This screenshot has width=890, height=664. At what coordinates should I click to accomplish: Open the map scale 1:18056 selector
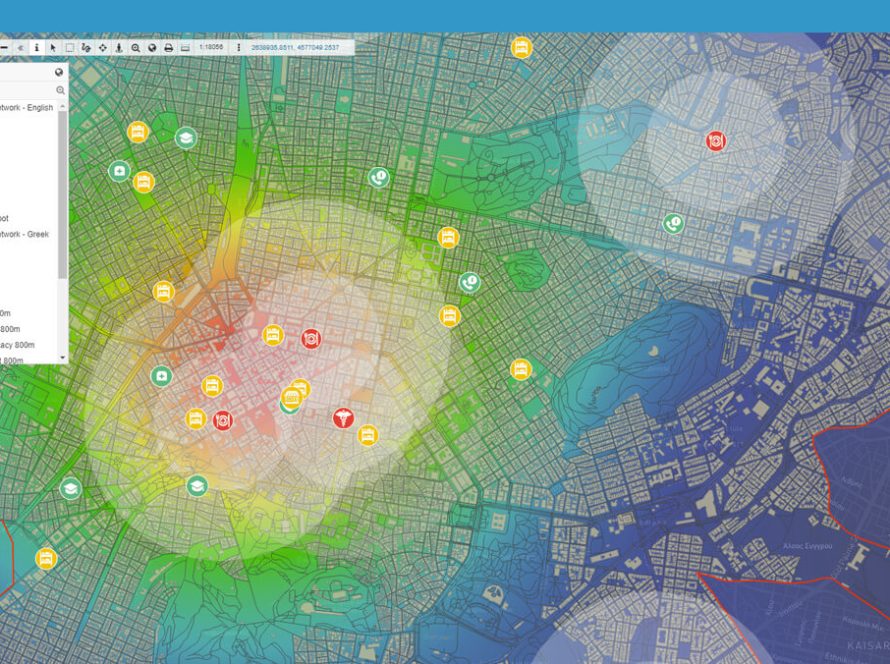coord(211,47)
